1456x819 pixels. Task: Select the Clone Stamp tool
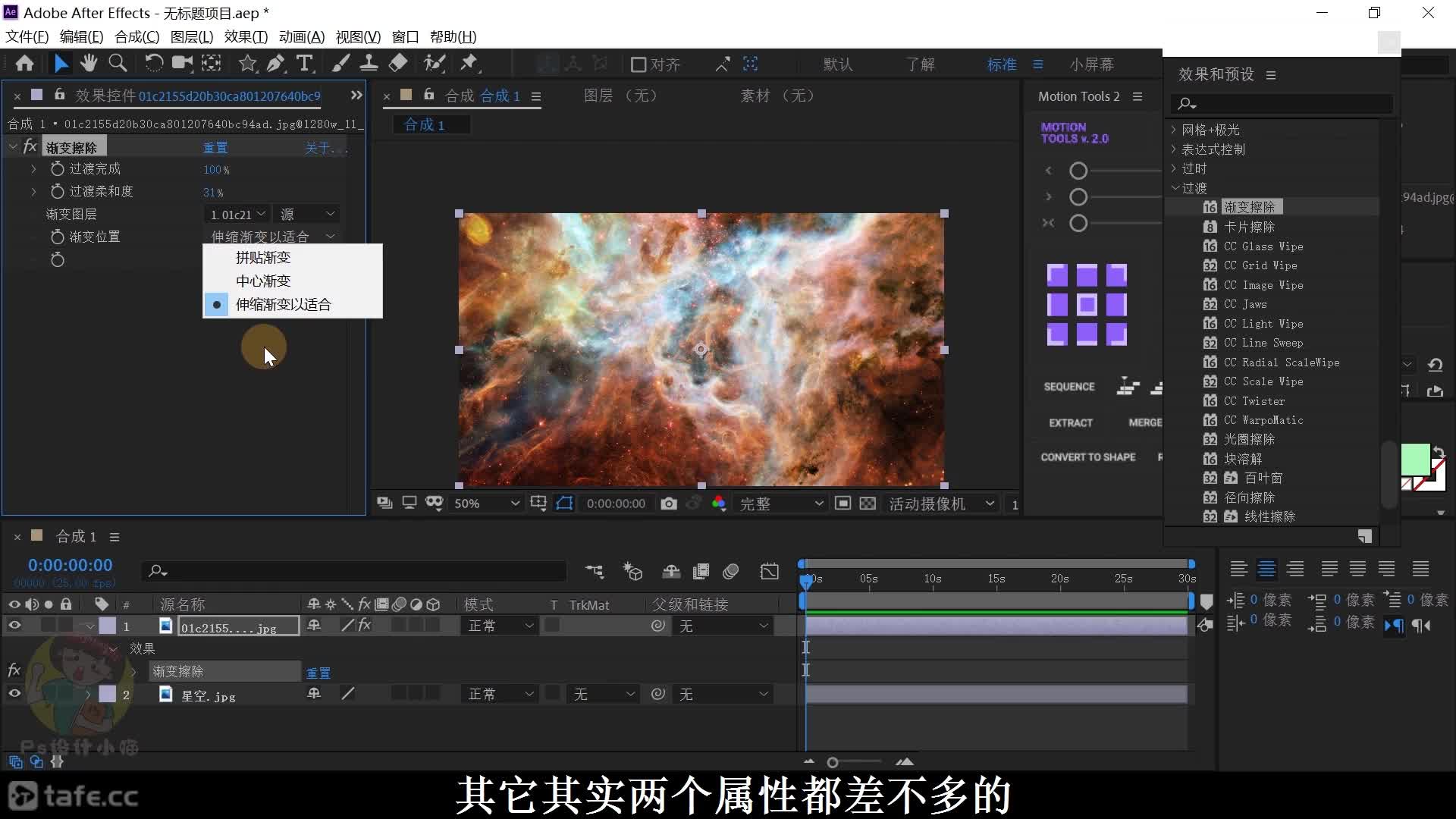point(369,64)
